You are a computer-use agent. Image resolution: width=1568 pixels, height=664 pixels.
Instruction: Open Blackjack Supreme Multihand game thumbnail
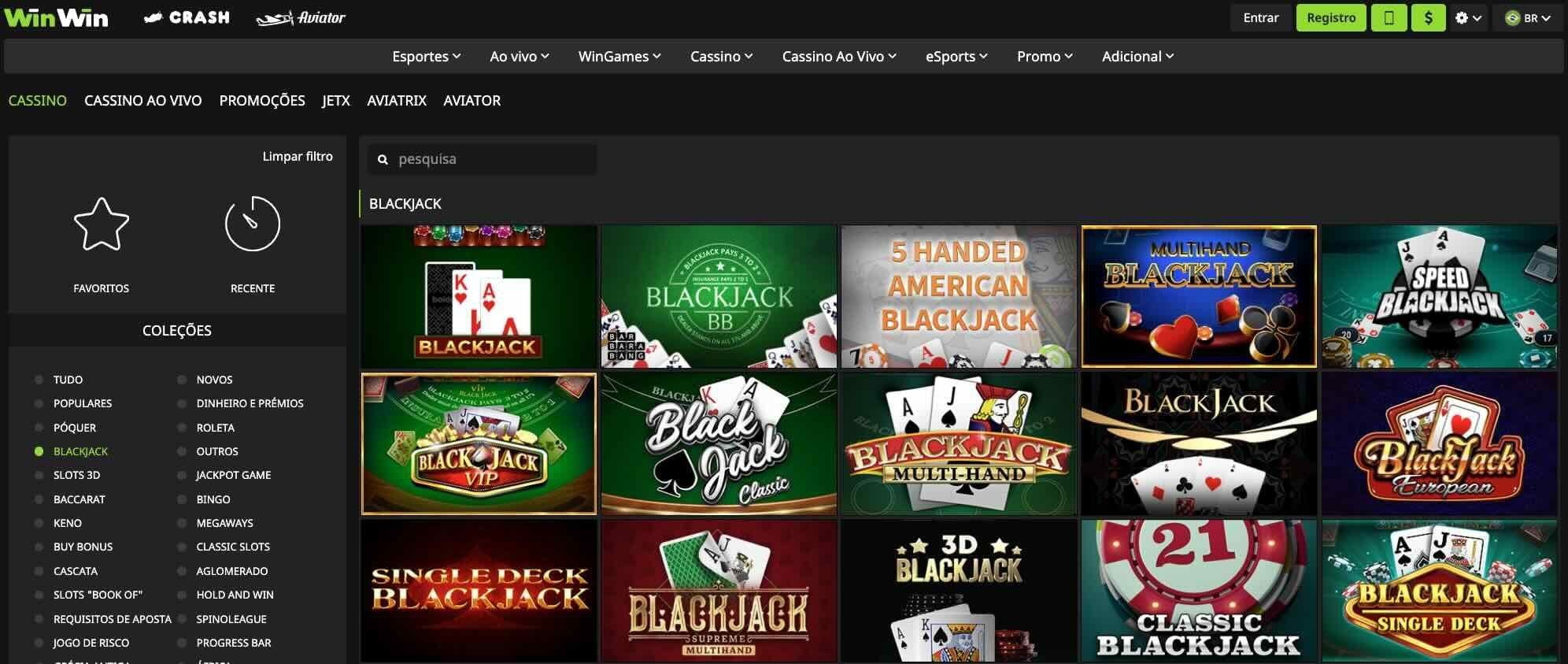[719, 591]
